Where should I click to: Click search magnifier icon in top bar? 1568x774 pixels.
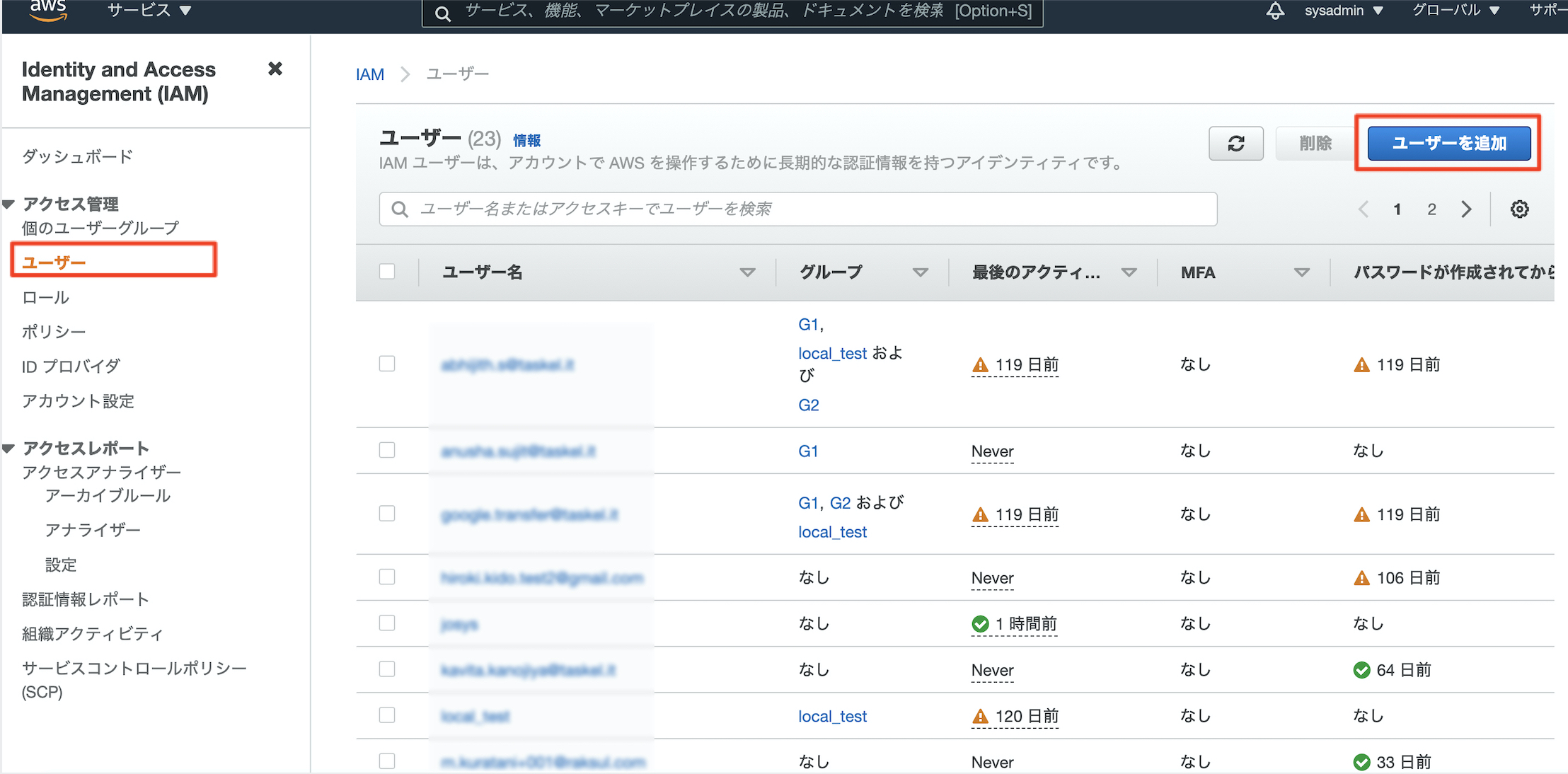pos(443,13)
